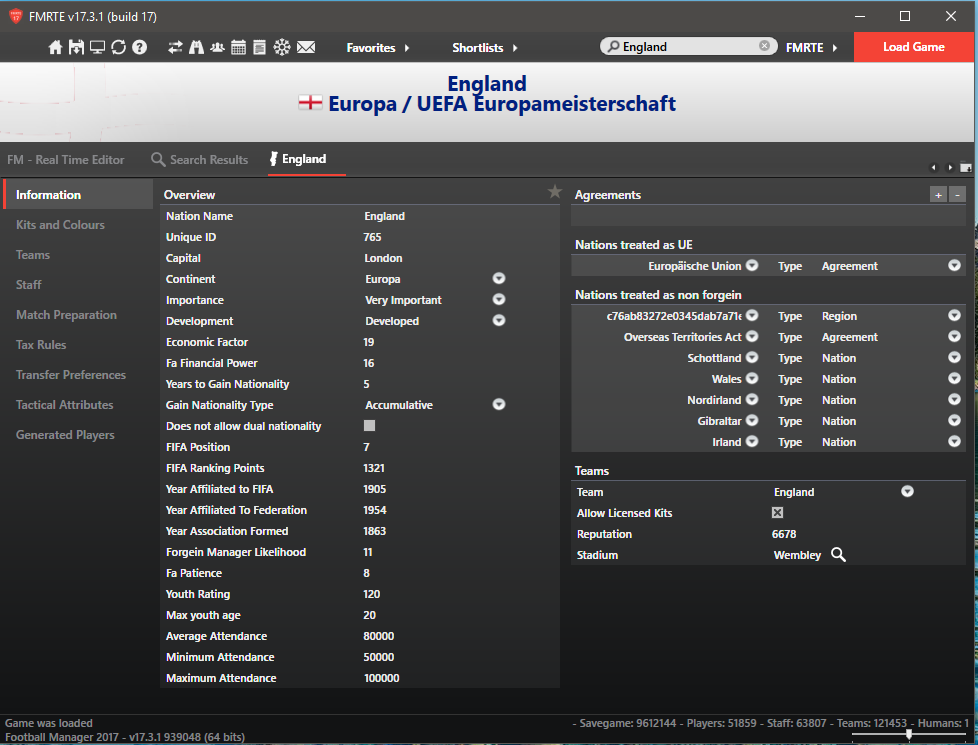978x745 pixels.
Task: Open help via question mark icon
Action: click(x=140, y=47)
